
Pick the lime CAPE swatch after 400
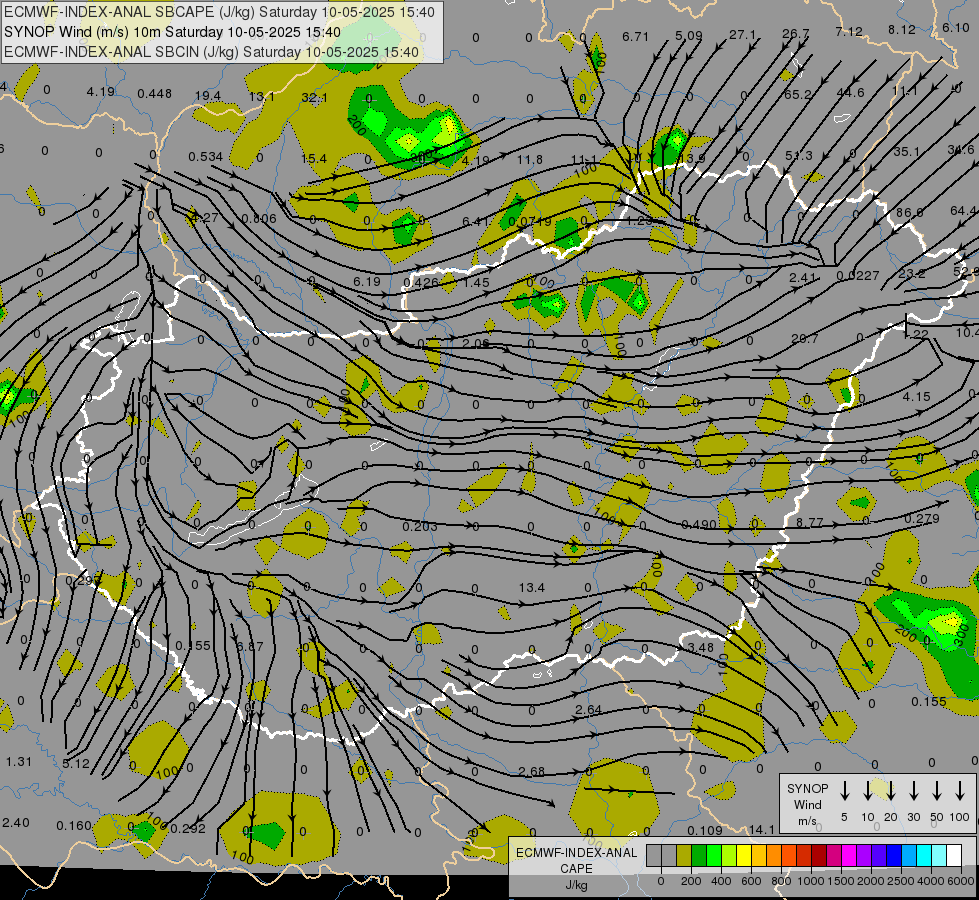click(x=729, y=855)
